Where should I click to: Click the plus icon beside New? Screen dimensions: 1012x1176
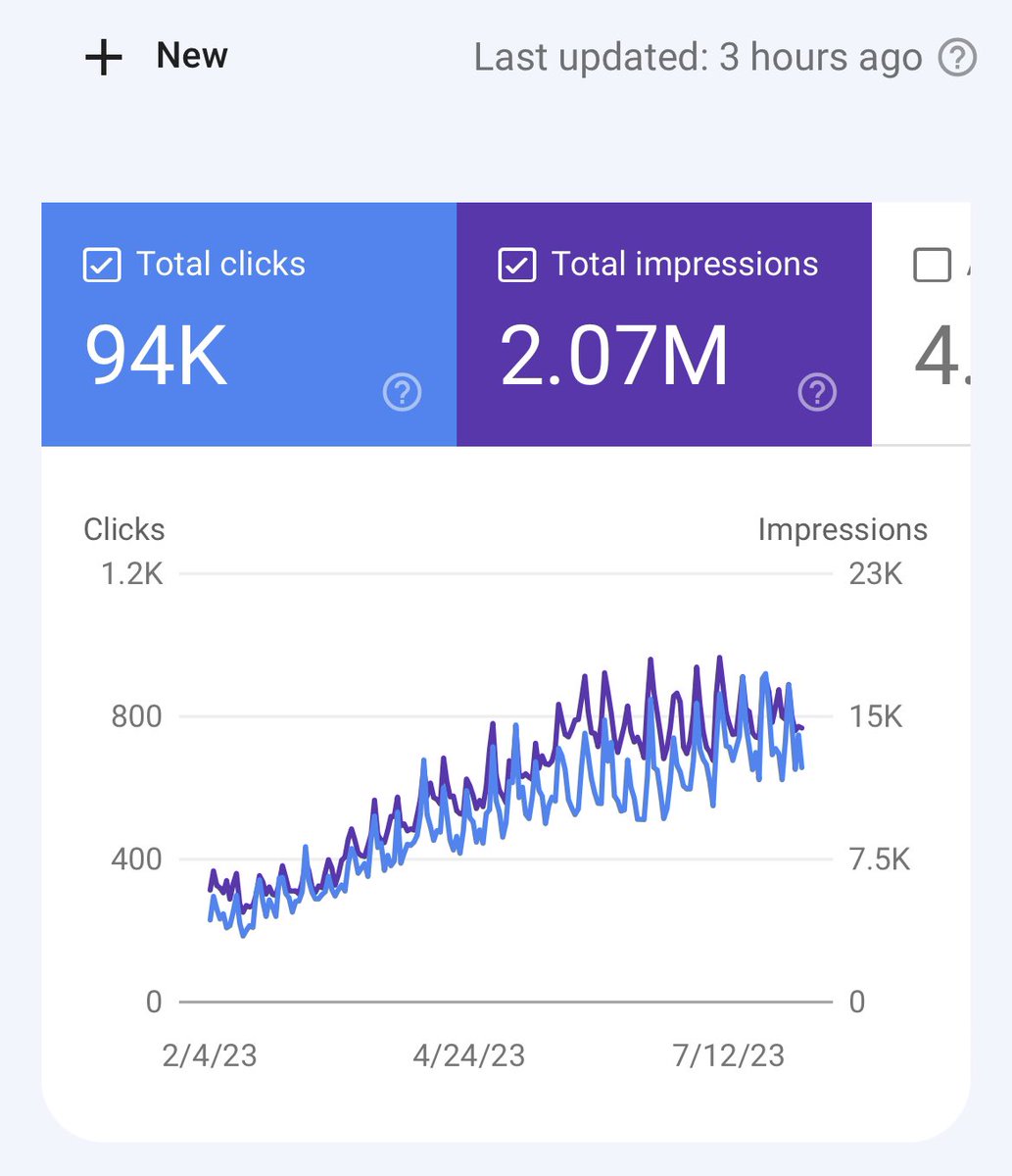(x=103, y=58)
